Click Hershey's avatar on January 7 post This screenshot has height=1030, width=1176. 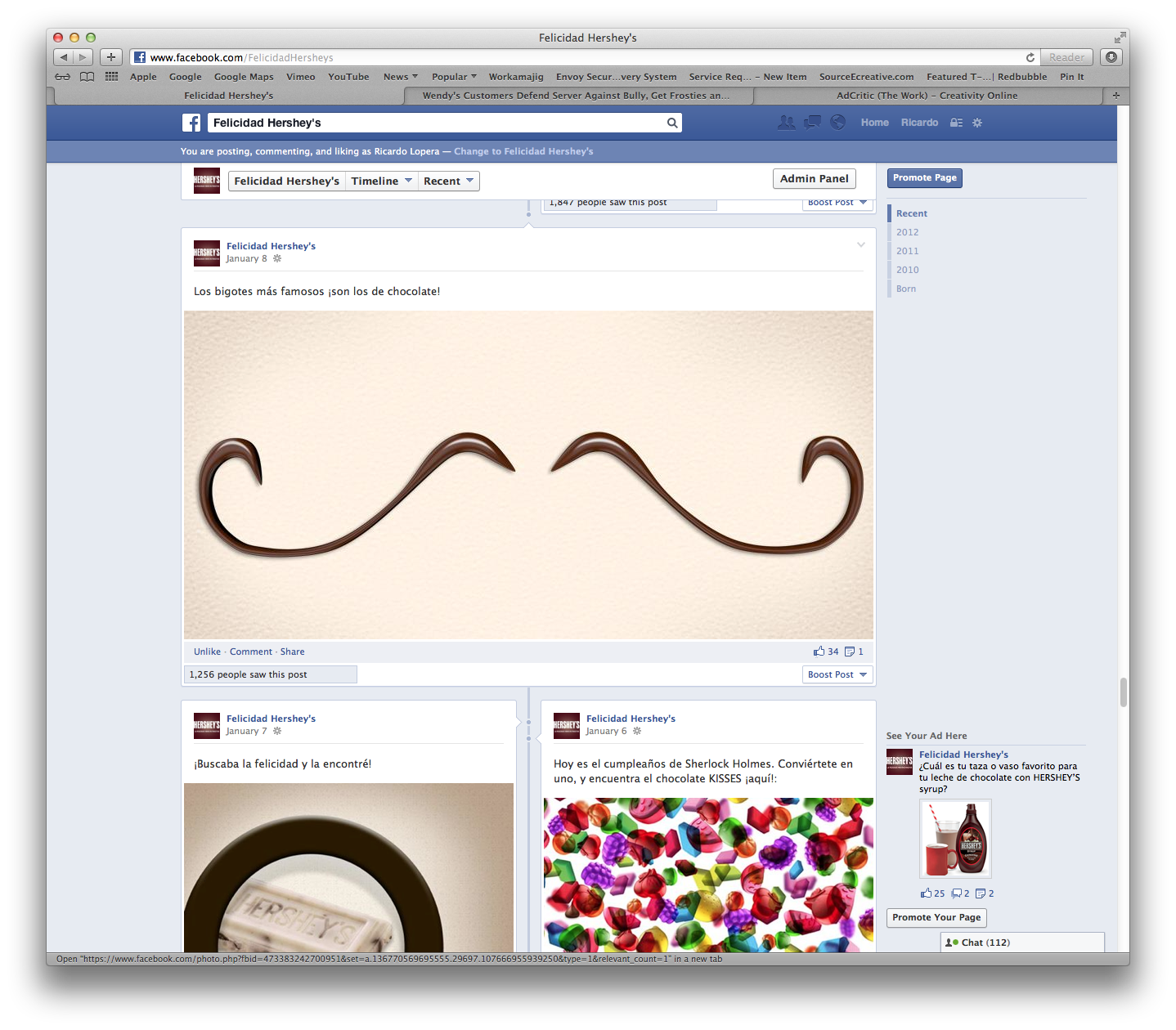(x=207, y=725)
